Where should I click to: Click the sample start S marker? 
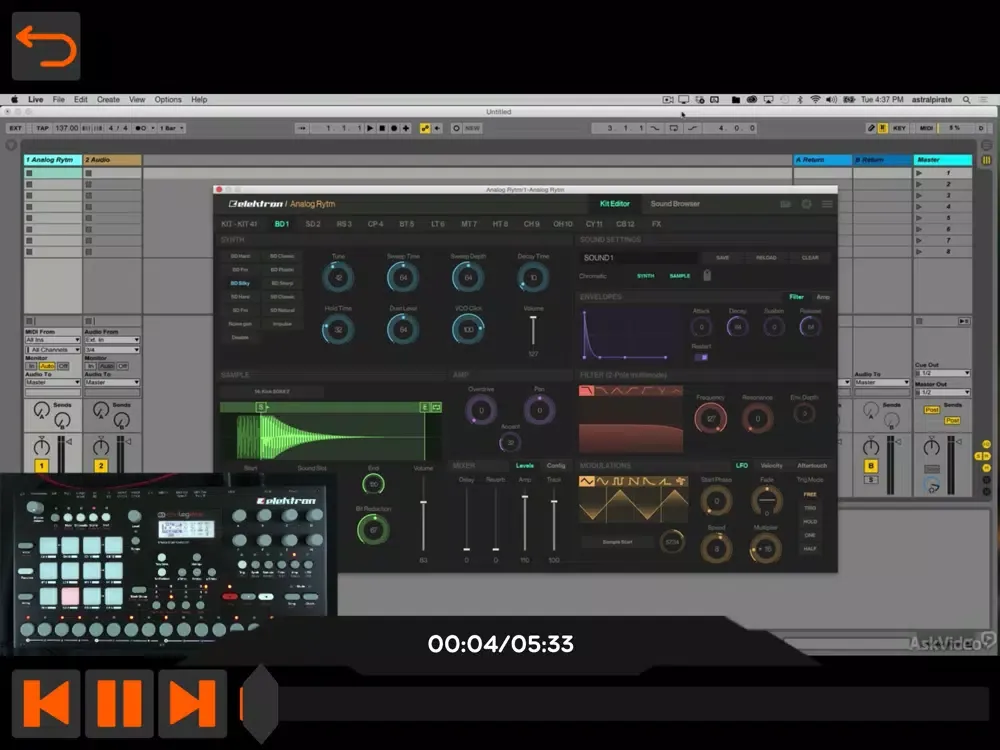point(260,407)
